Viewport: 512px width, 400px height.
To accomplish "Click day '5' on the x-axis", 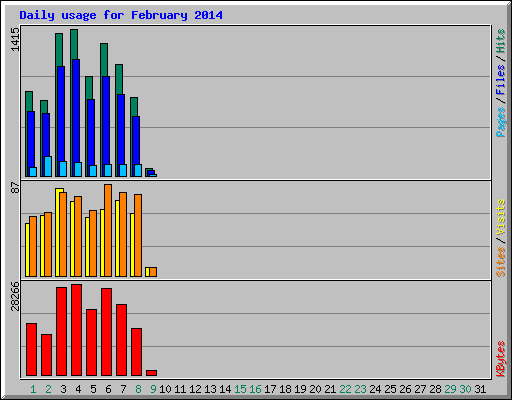I will coord(93,389).
